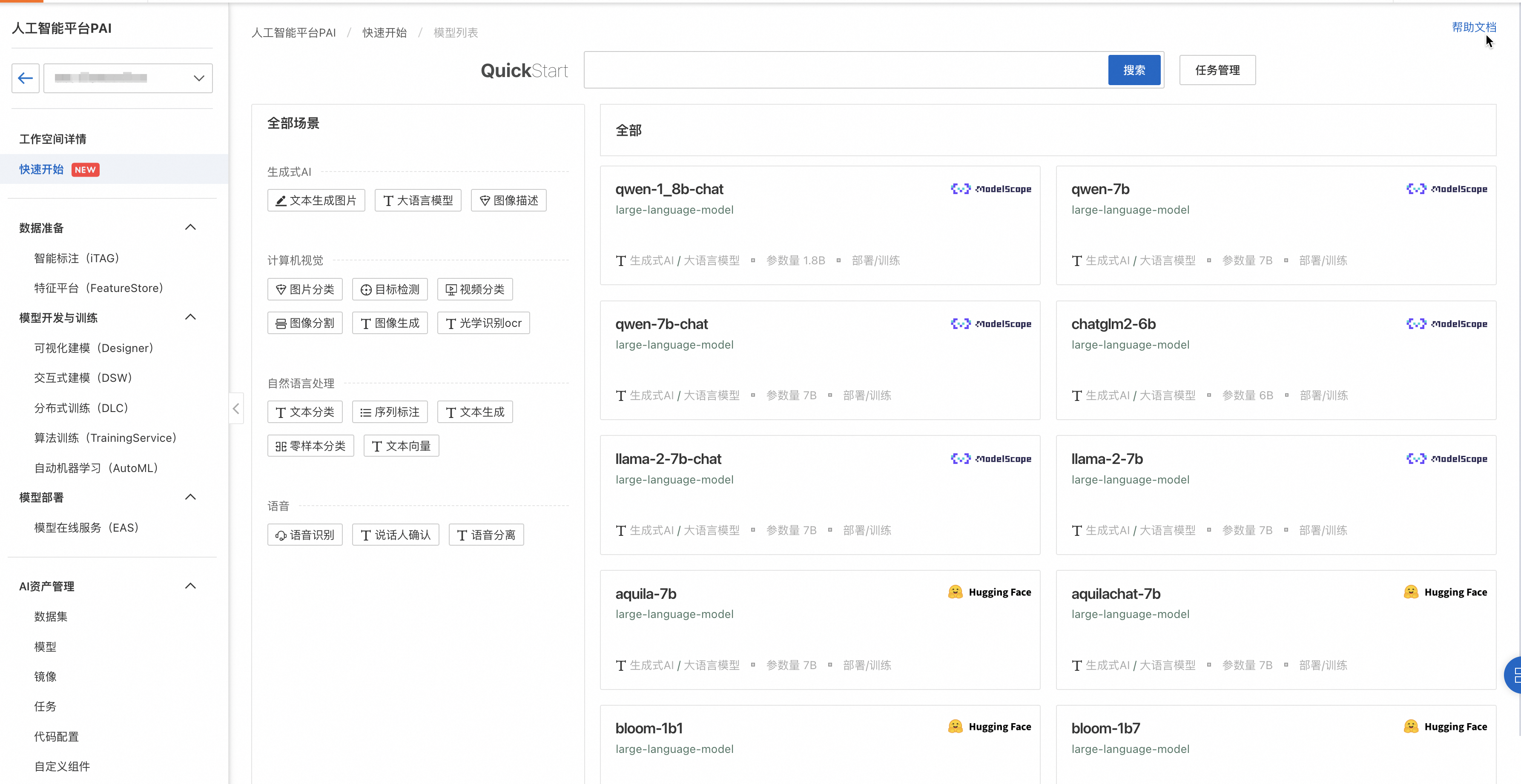Filter by 文本向量 scenario
The image size is (1521, 784).
401,446
